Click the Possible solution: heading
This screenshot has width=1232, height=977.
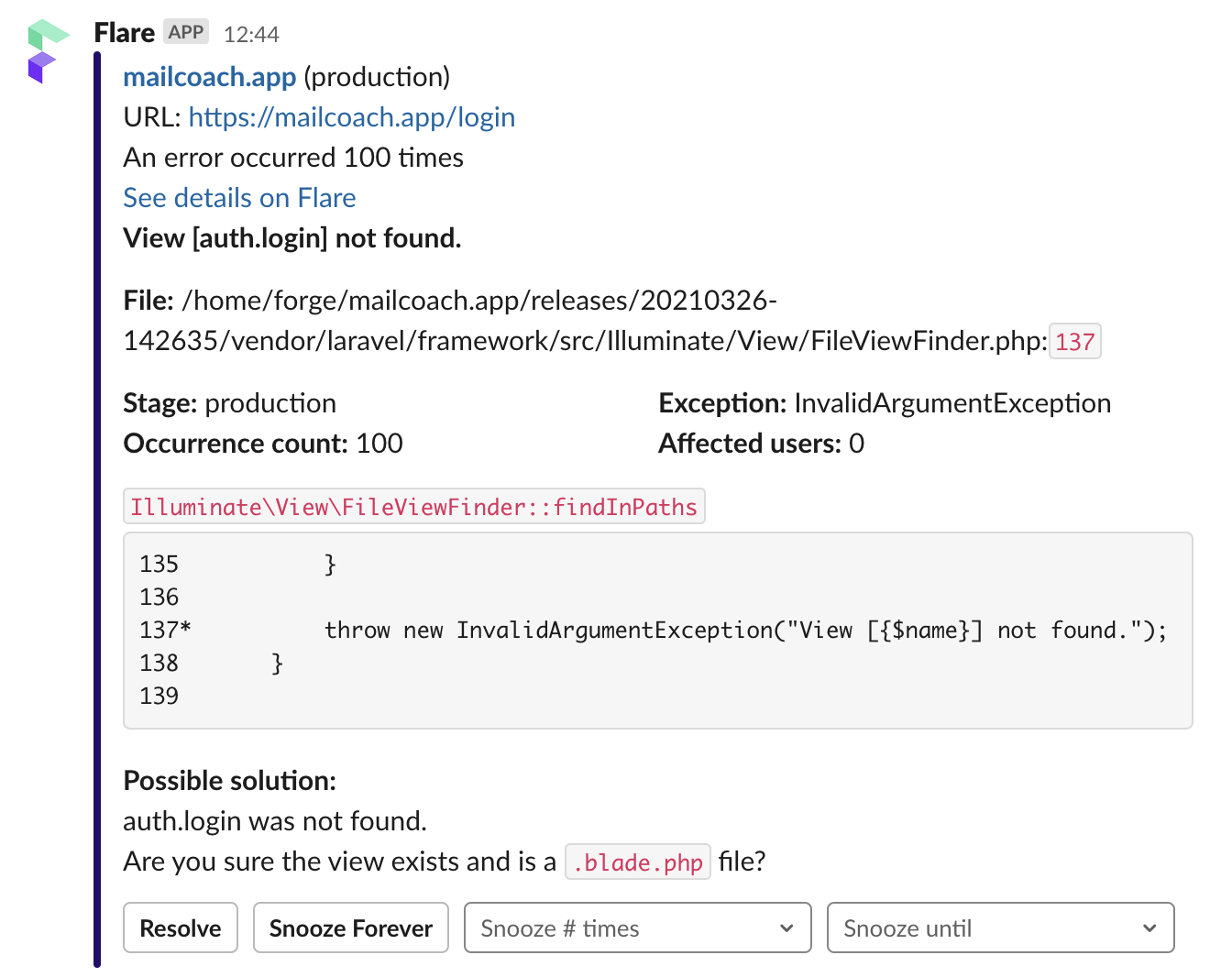(x=230, y=781)
